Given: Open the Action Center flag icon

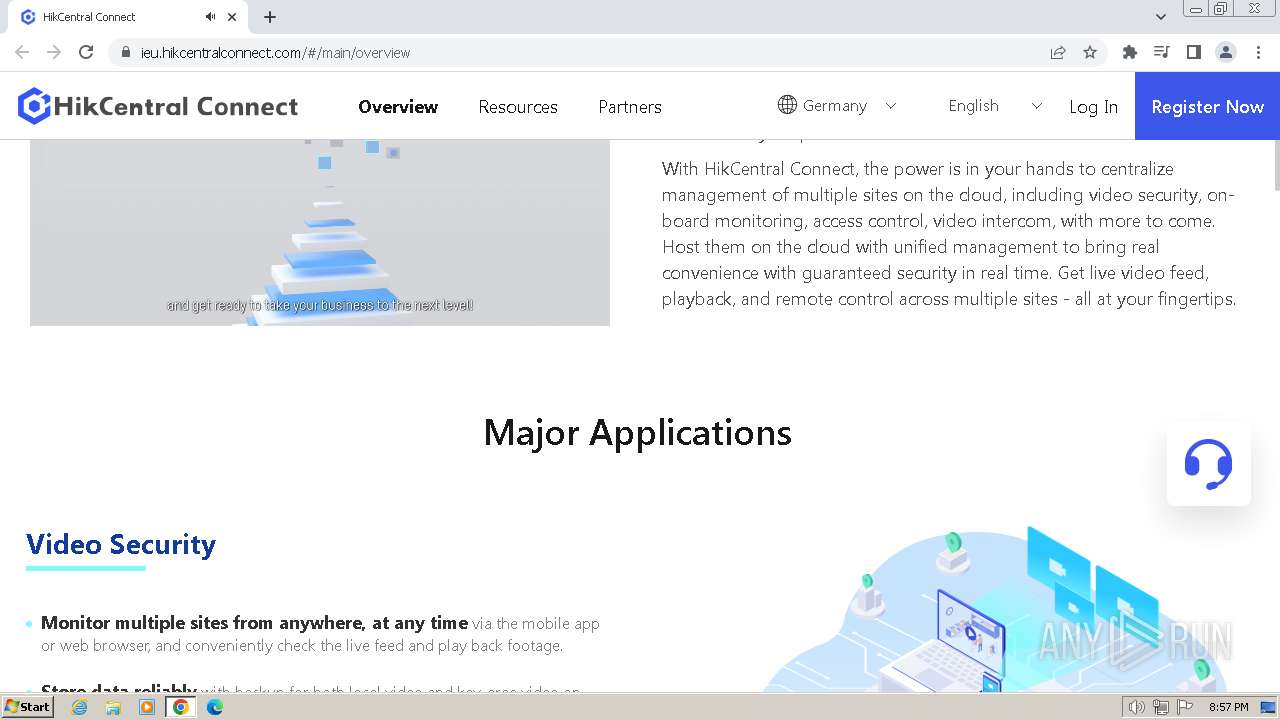Looking at the screenshot, I should click(x=1185, y=707).
